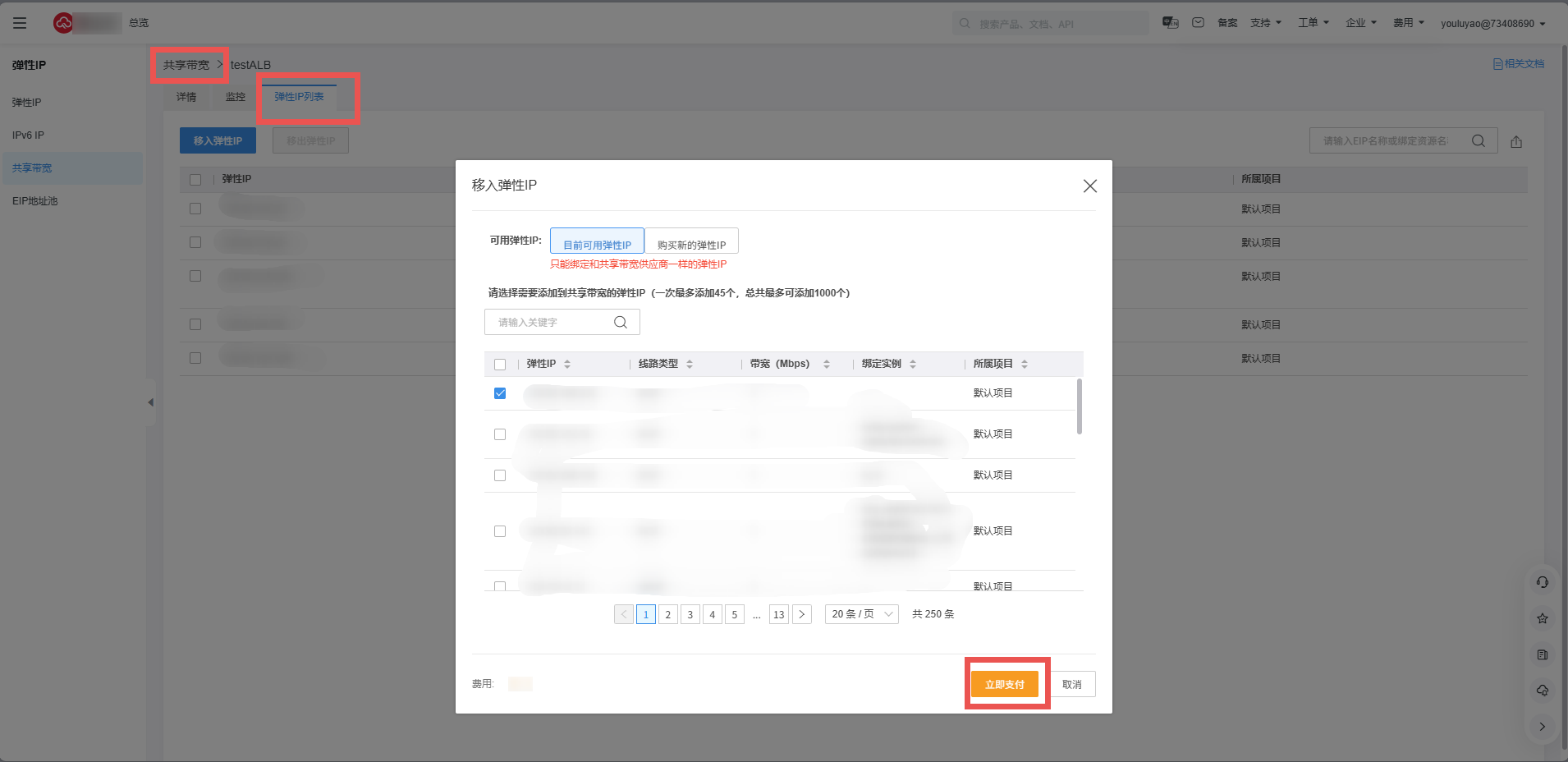Sort the dialog table by 弹性IP

click(x=567, y=364)
